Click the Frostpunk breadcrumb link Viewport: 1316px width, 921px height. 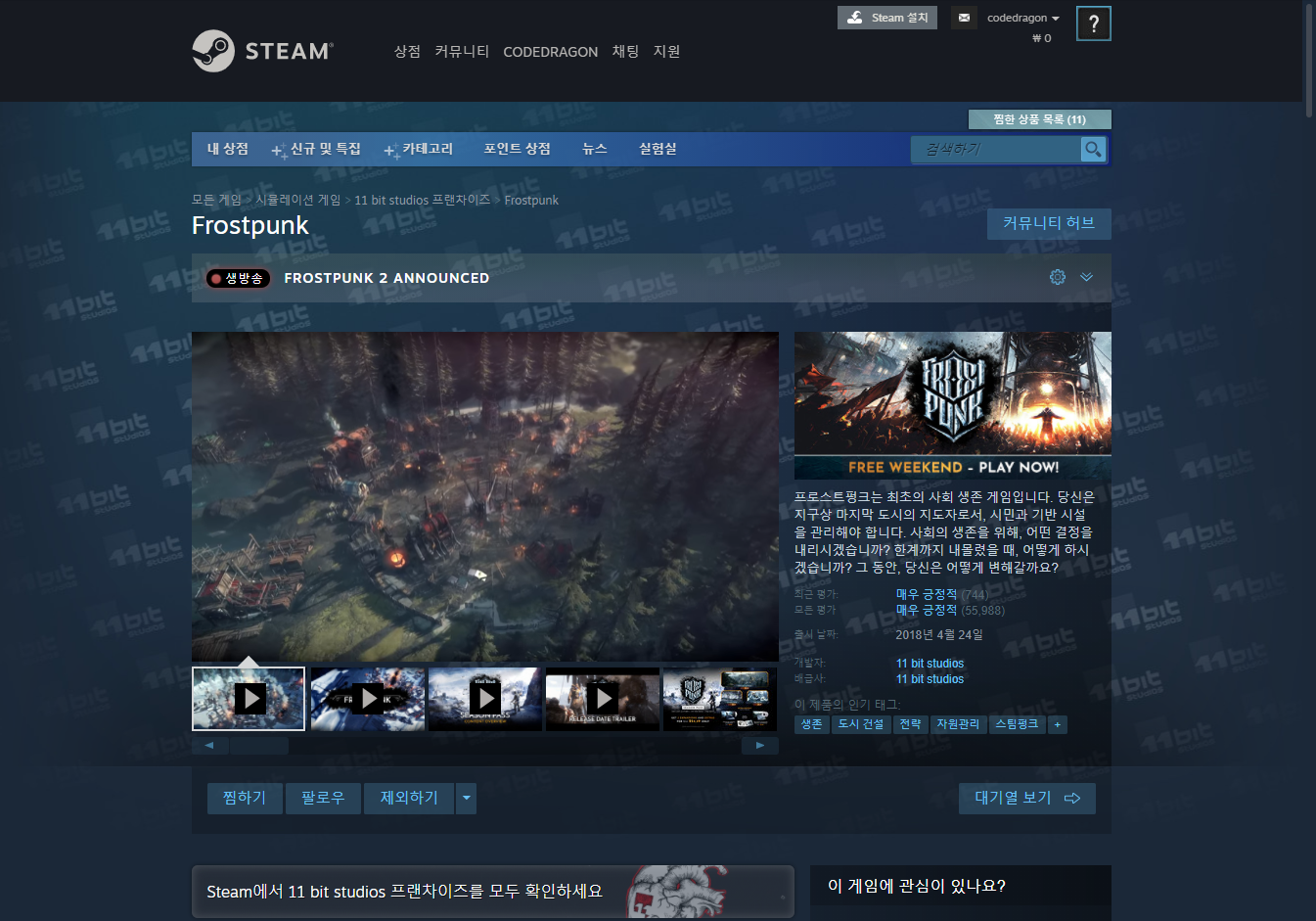(531, 200)
